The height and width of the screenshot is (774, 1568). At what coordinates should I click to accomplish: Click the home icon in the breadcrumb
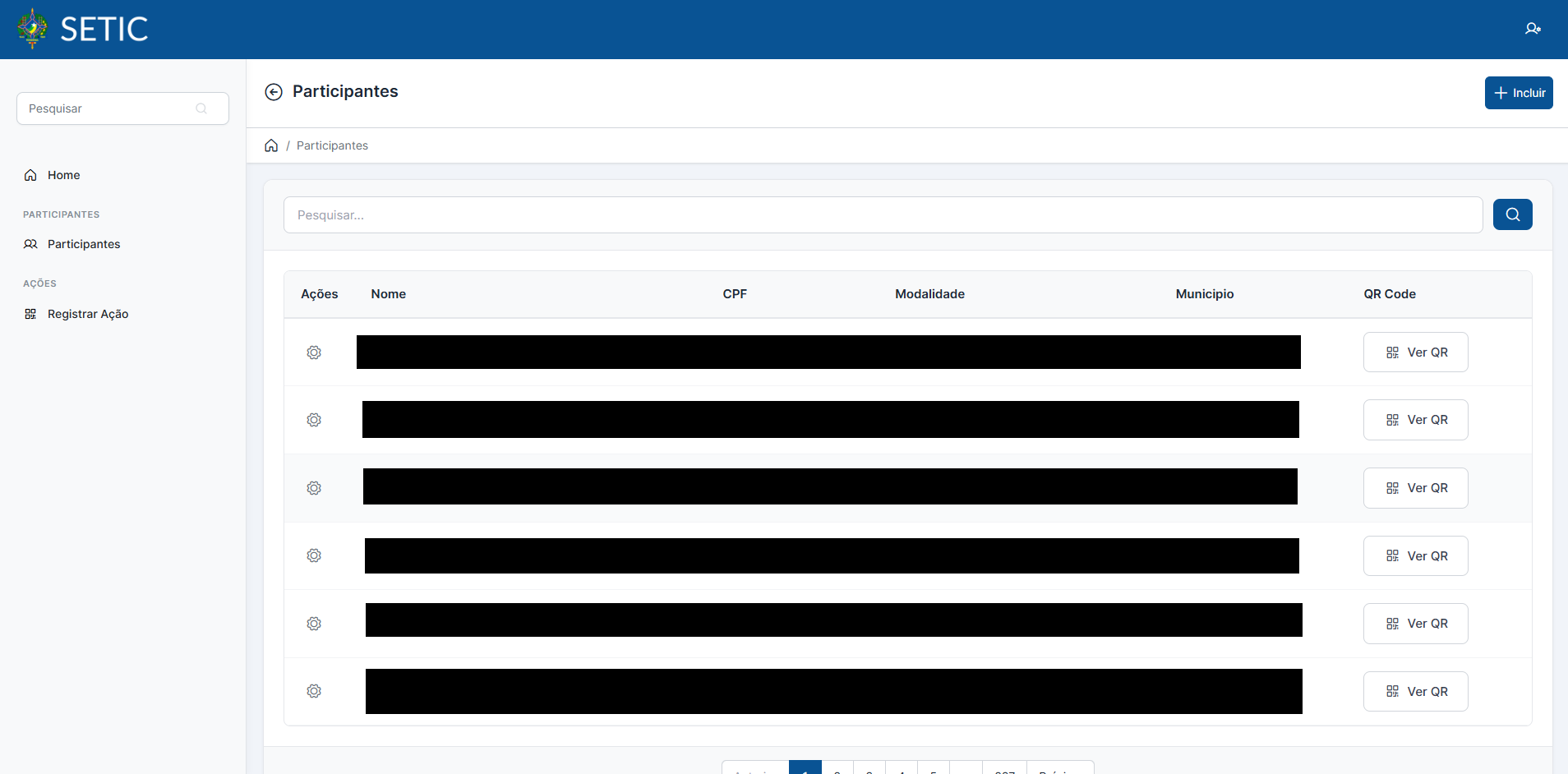(x=271, y=145)
